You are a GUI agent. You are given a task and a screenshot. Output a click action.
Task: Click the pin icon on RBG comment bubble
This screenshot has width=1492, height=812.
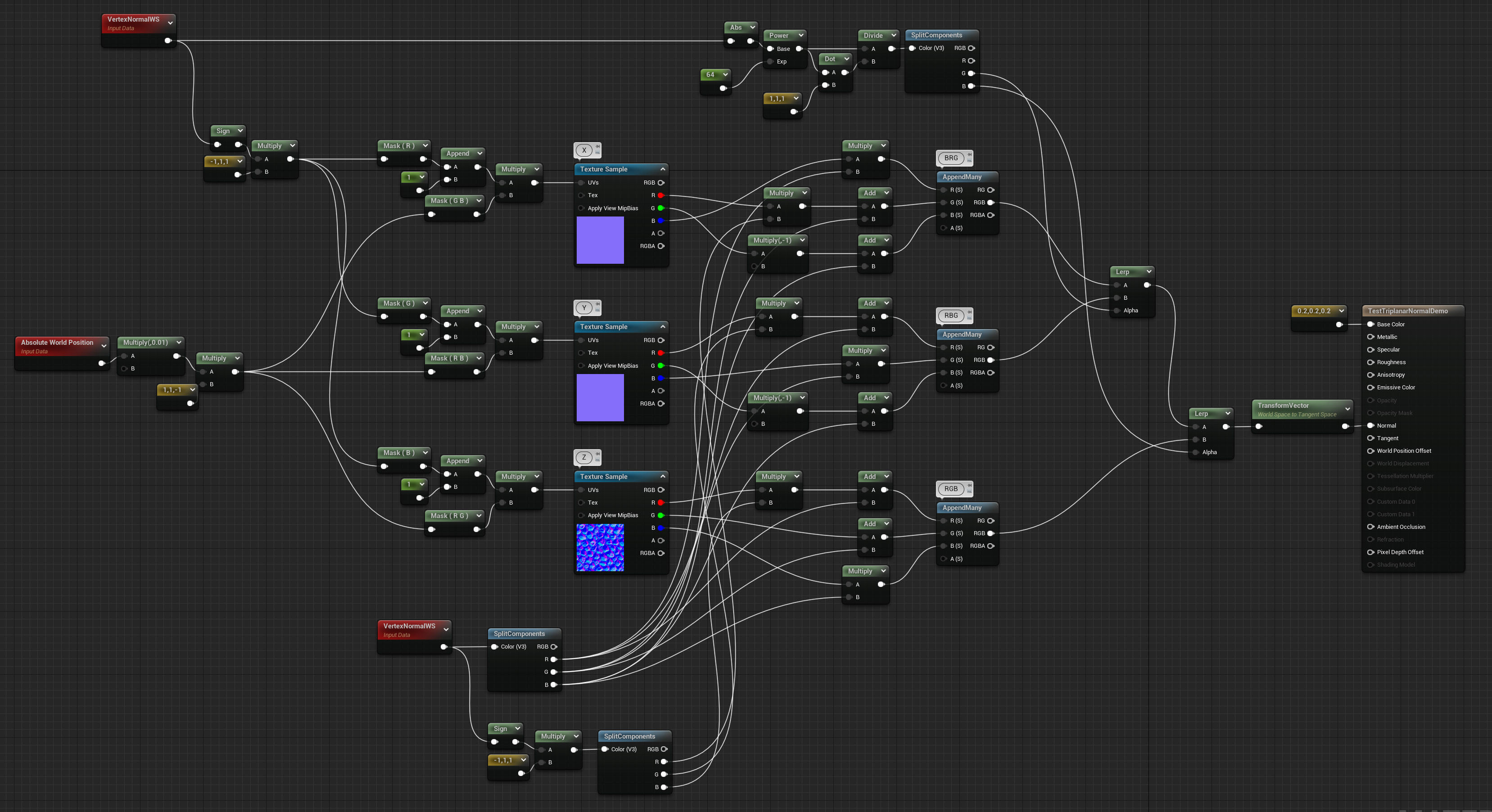click(x=970, y=312)
